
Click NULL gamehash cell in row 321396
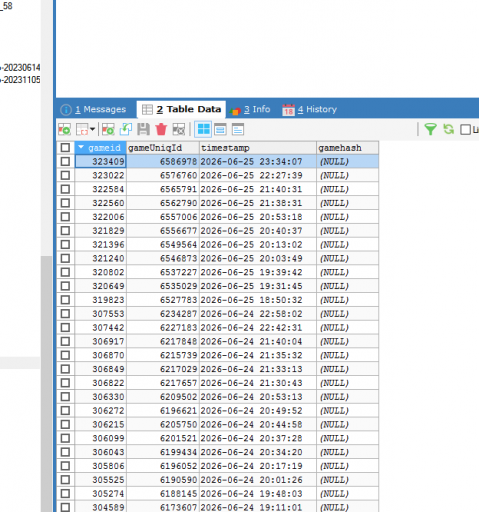[347, 245]
